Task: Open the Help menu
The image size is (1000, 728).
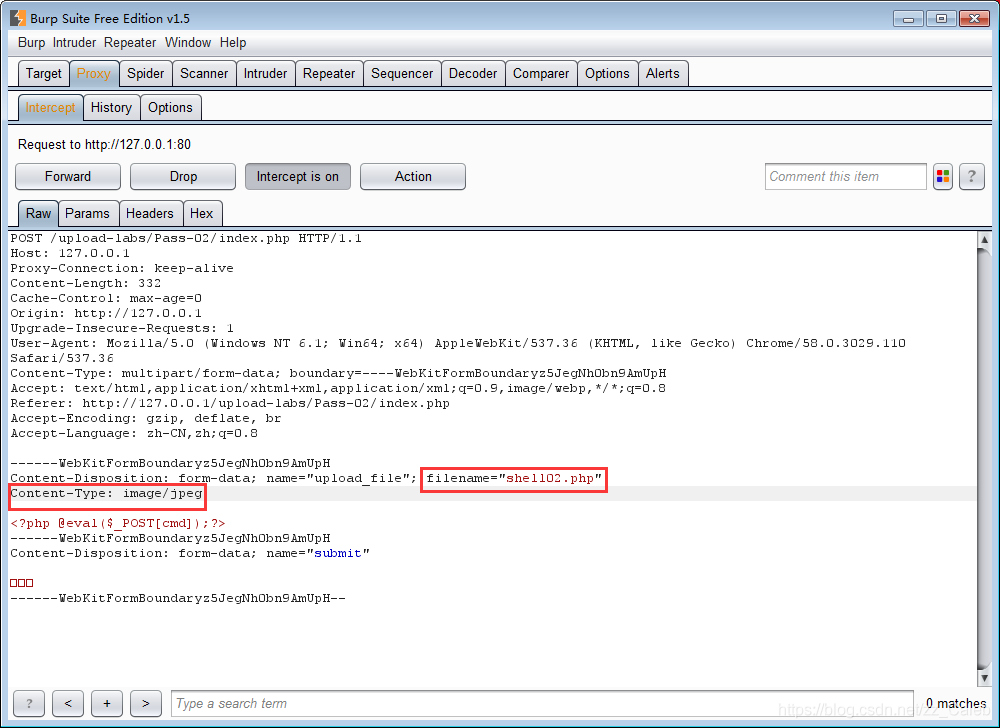Action: point(233,43)
